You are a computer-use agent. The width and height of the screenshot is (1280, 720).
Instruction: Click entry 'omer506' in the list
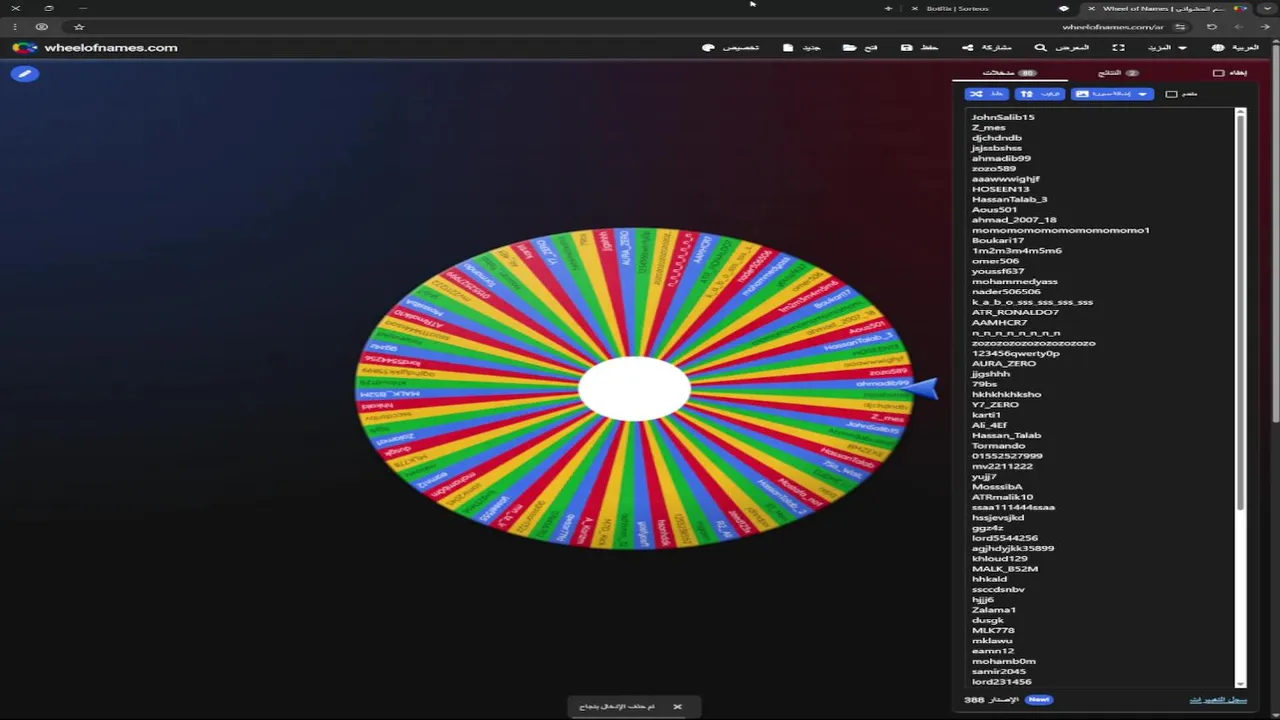[x=995, y=261]
